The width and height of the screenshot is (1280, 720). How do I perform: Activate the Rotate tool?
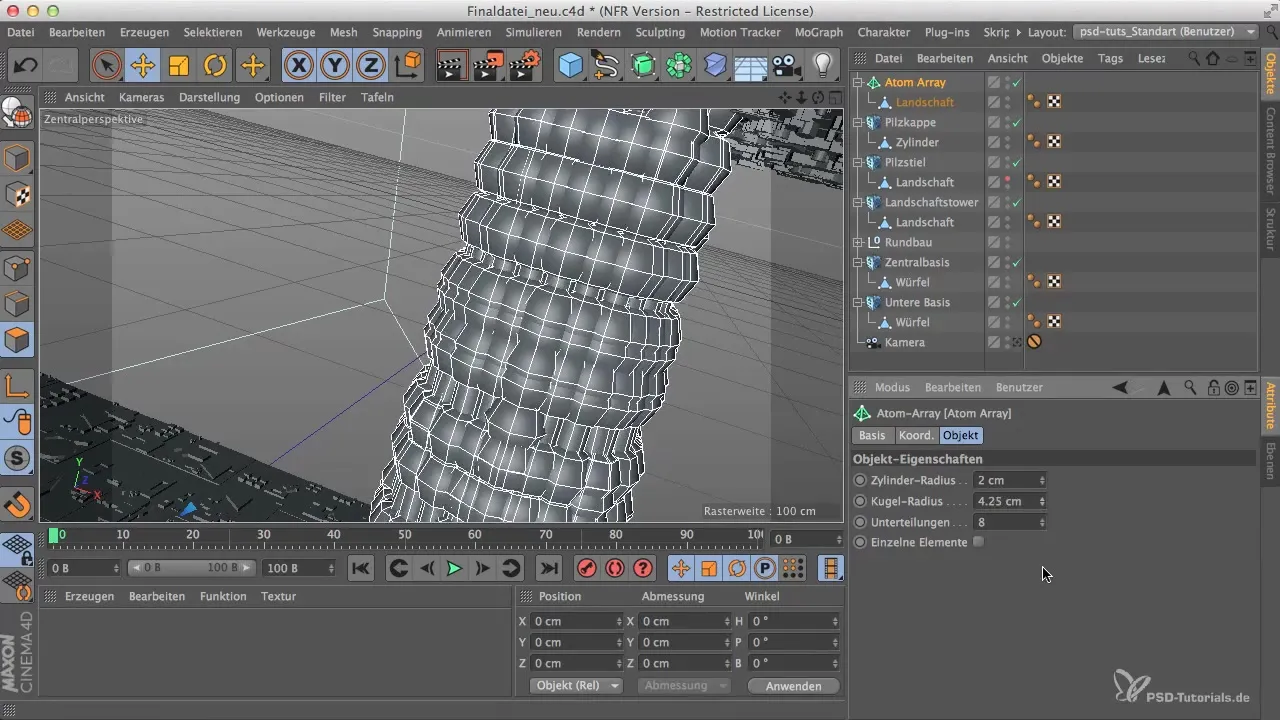point(215,66)
